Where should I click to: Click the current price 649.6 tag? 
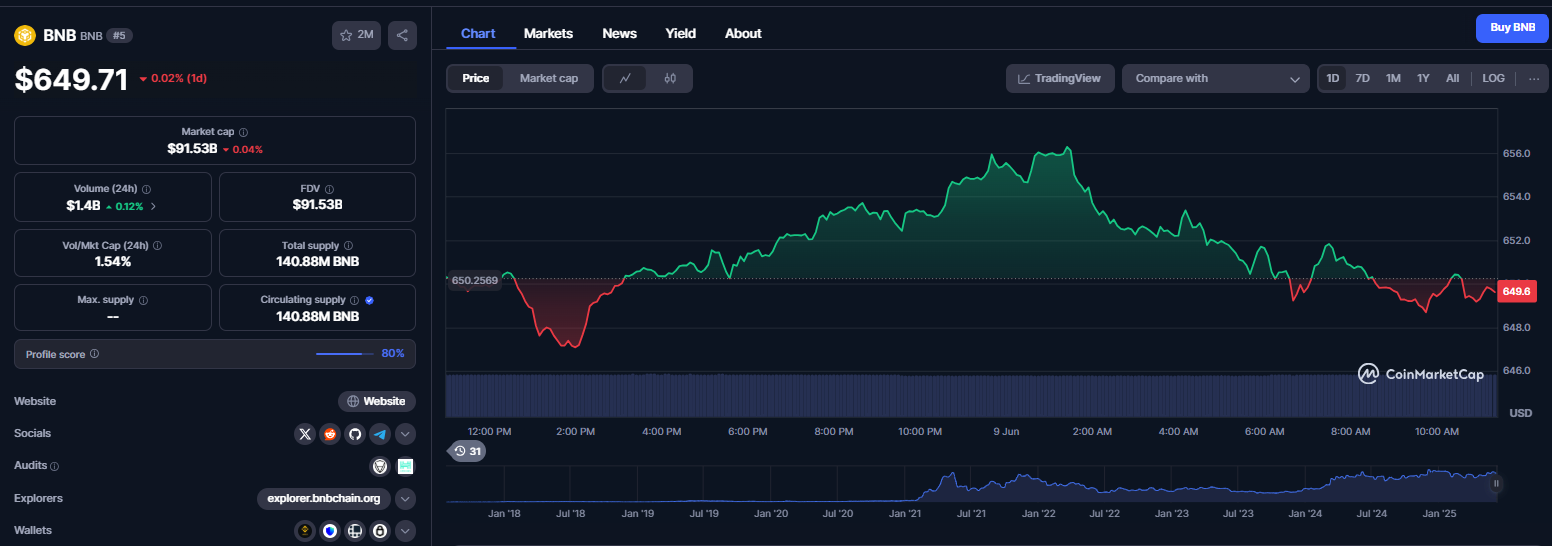tap(1516, 291)
